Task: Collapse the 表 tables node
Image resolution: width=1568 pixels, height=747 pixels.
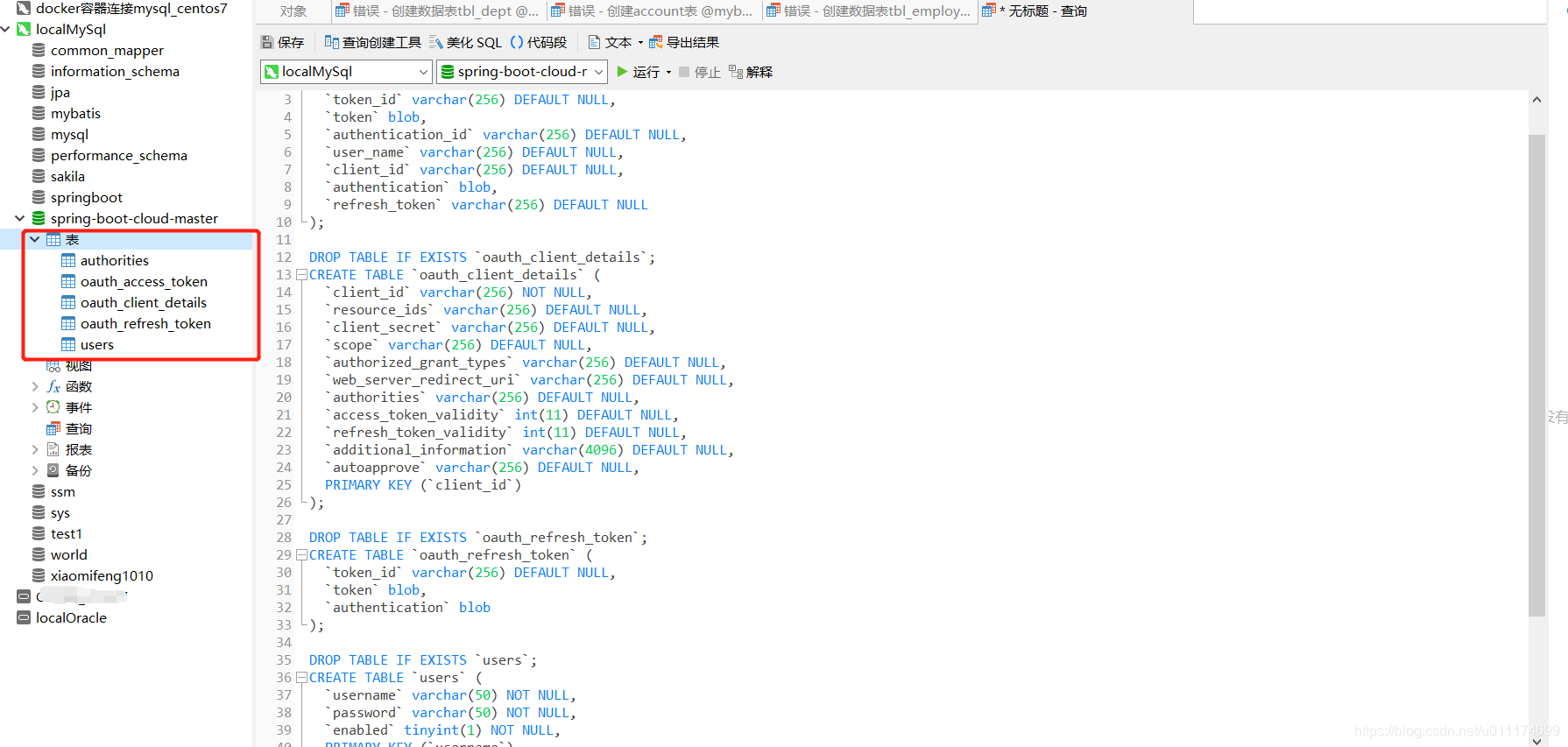Action: 35,240
